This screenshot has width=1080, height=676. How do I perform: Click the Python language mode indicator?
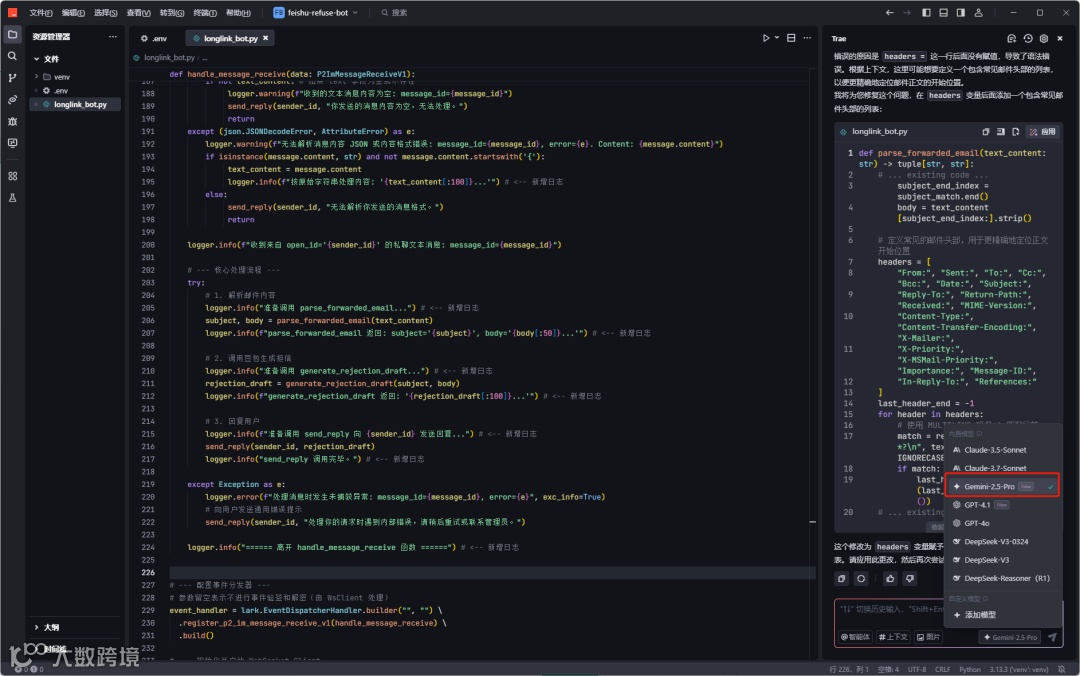point(970,669)
